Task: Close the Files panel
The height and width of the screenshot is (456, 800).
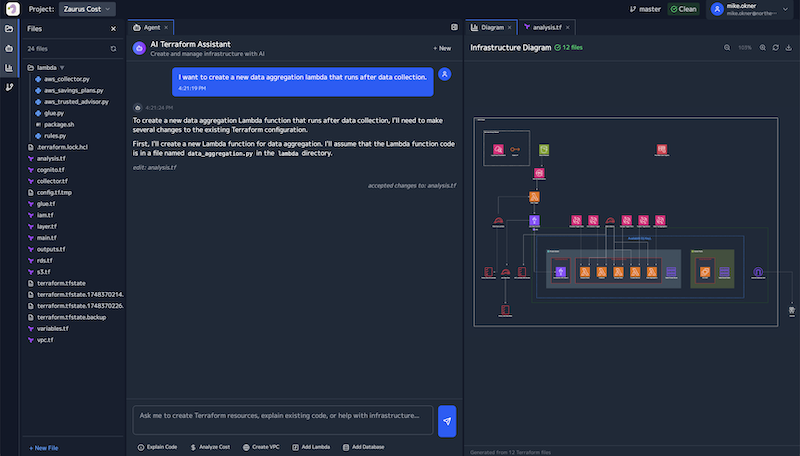Action: pyautogui.click(x=113, y=29)
